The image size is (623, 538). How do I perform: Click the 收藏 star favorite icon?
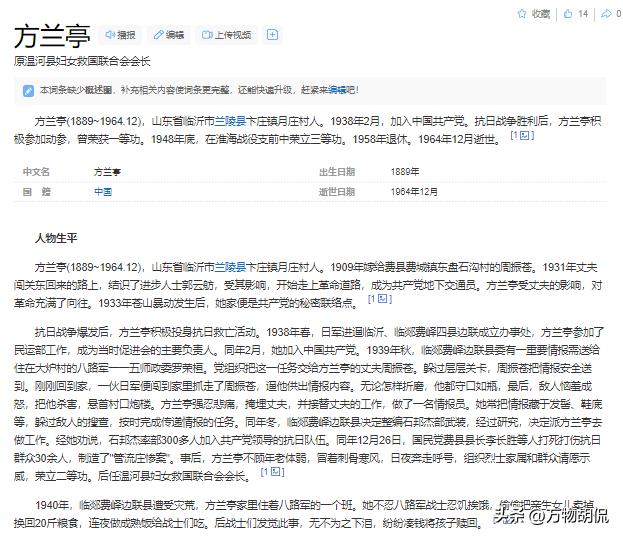pos(522,14)
